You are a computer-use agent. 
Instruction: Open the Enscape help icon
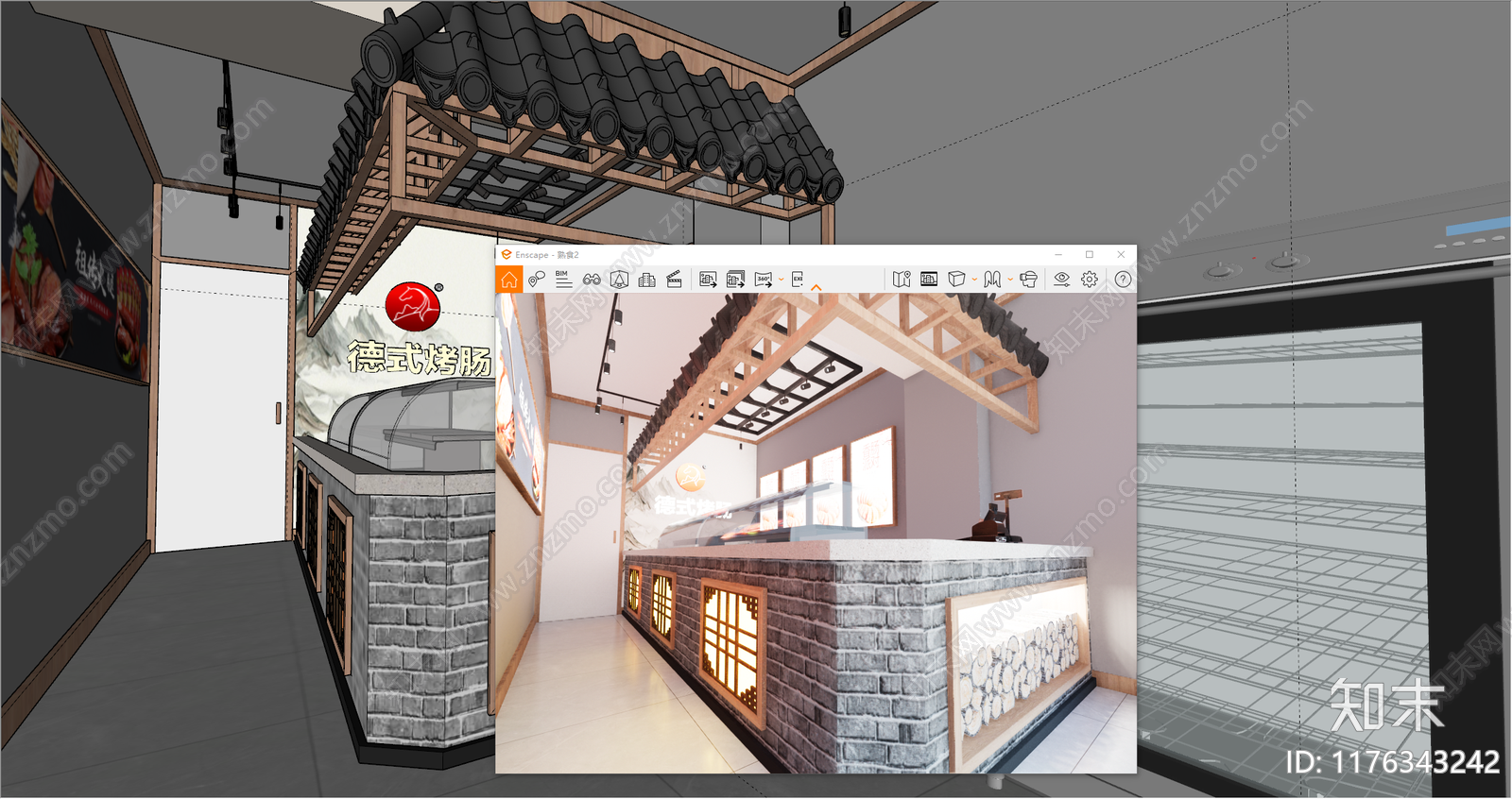tap(1123, 280)
